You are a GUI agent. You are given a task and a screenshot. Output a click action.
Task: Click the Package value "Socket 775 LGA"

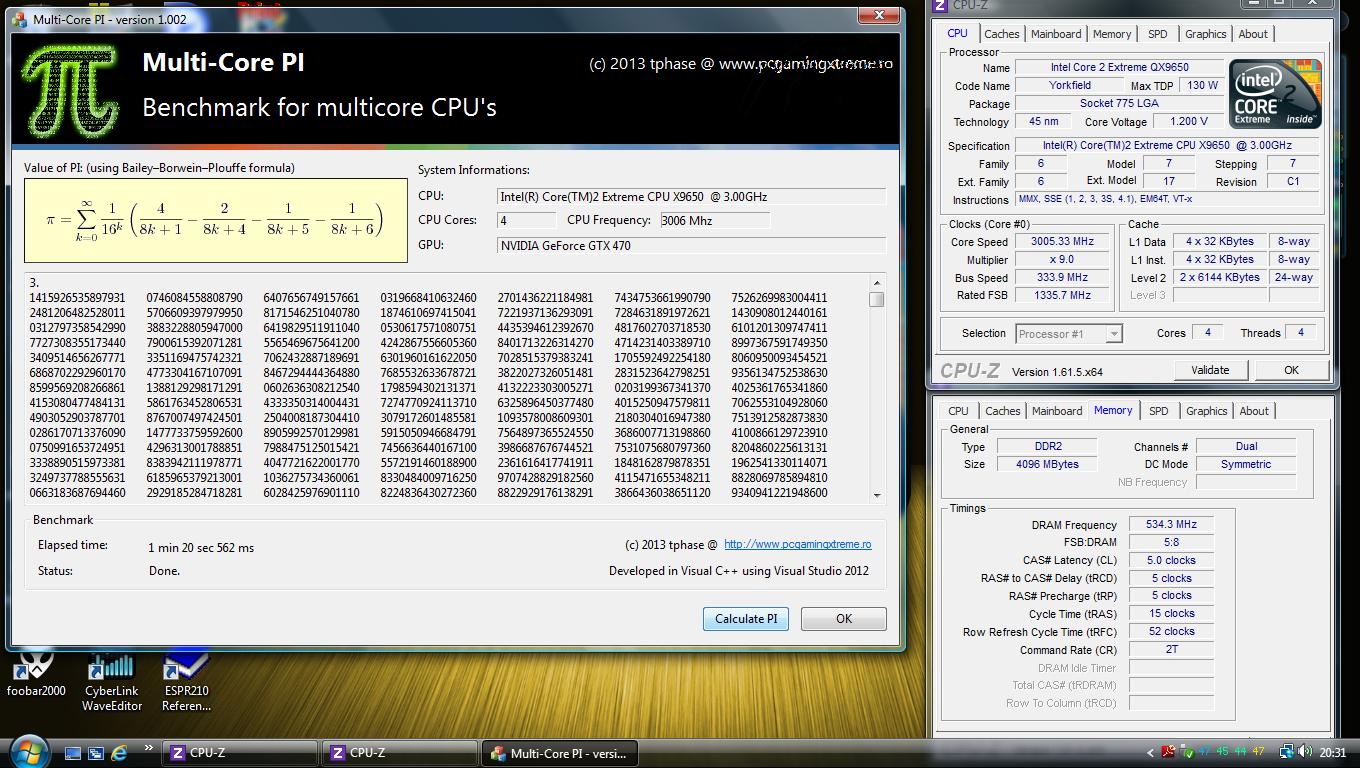coord(1119,104)
